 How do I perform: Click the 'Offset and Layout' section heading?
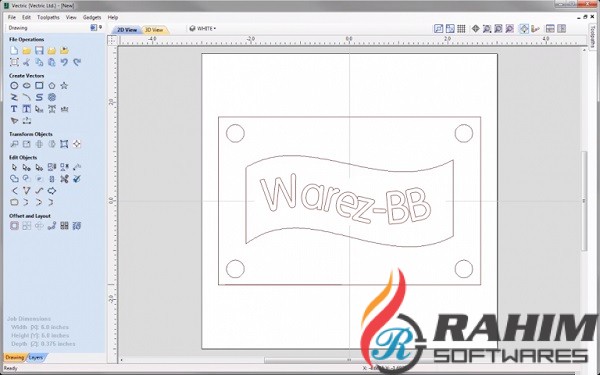30,216
